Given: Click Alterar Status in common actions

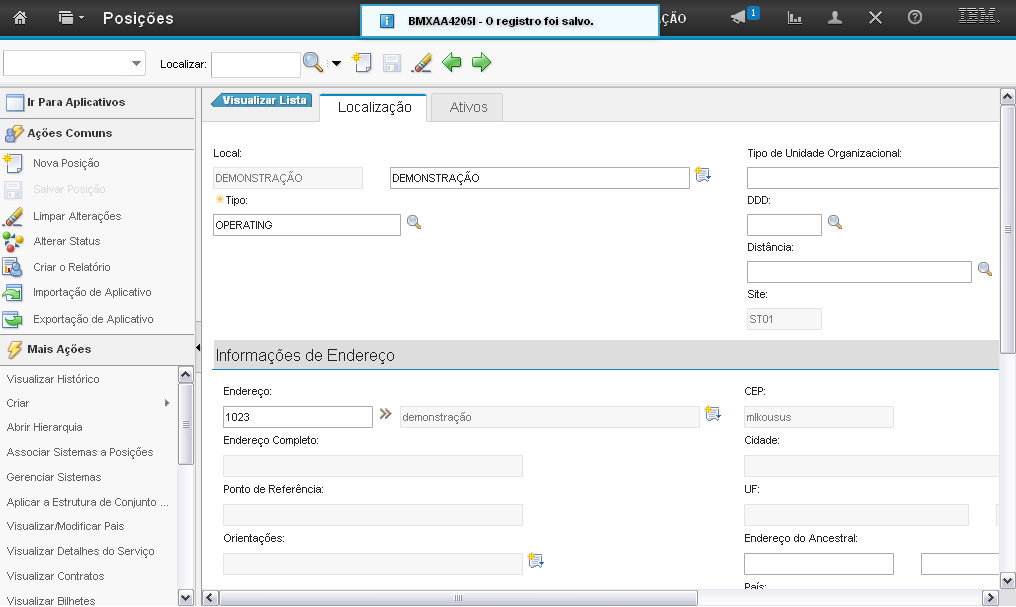Looking at the screenshot, I should (x=66, y=241).
